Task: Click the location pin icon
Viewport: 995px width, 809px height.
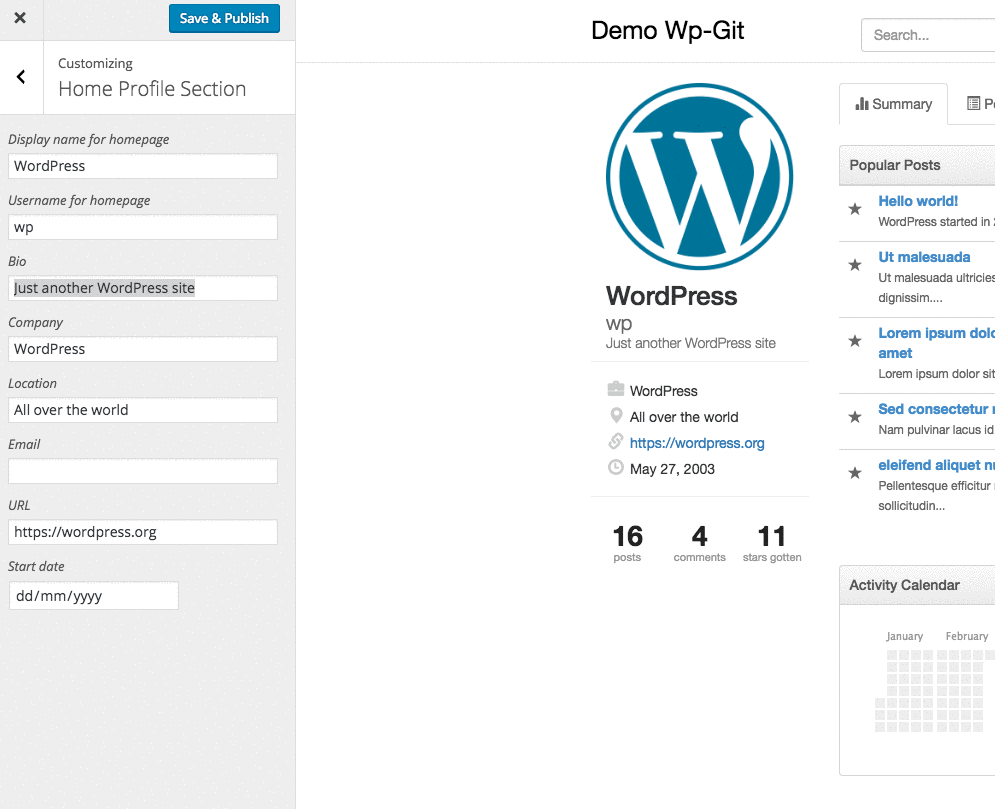Action: pyautogui.click(x=616, y=415)
